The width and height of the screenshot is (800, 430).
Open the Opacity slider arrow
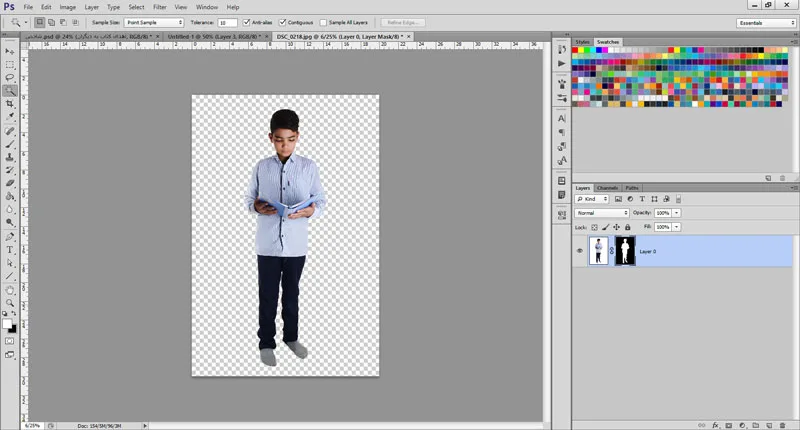coord(677,213)
